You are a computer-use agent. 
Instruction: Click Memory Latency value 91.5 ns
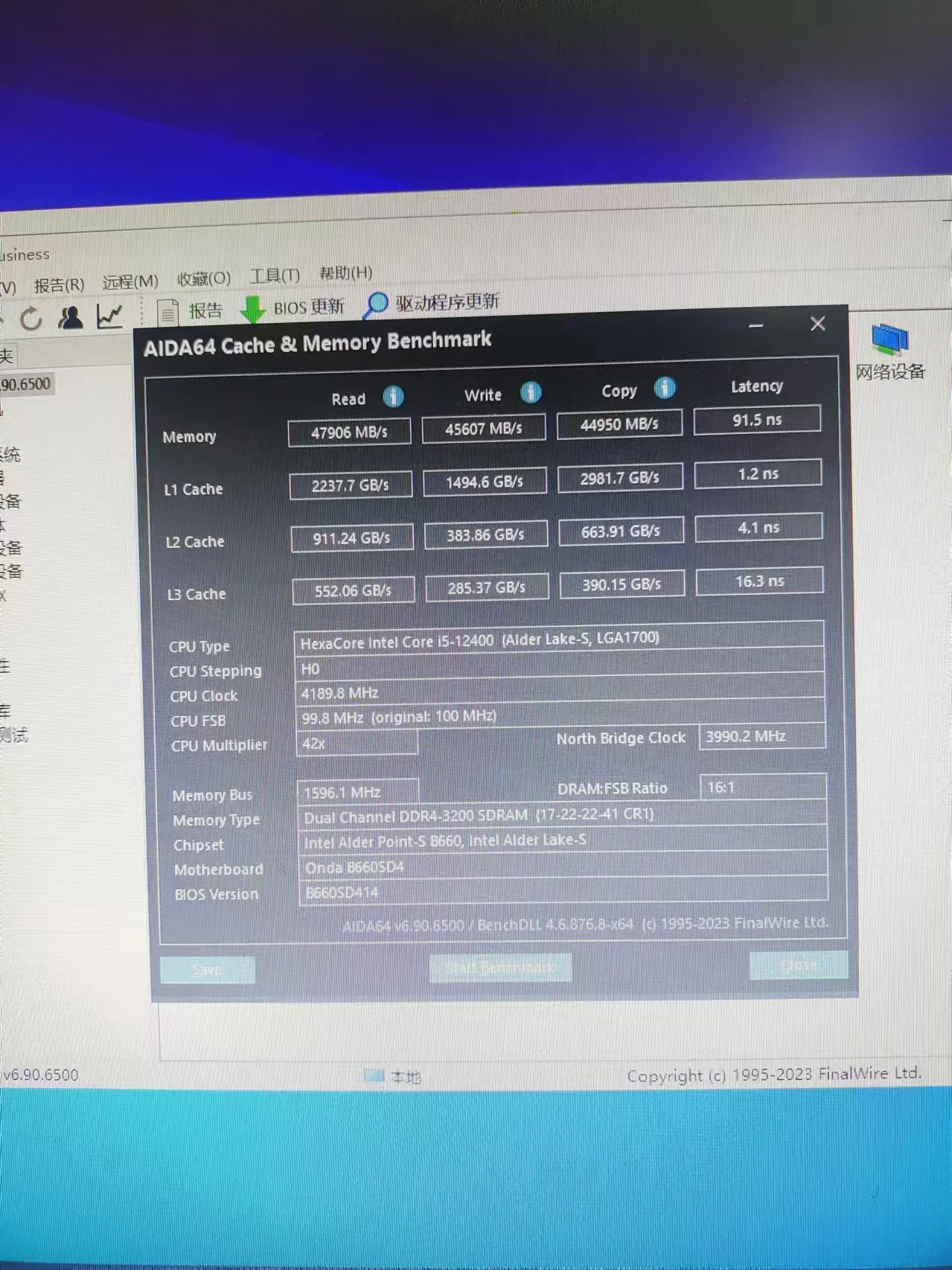pos(757,419)
